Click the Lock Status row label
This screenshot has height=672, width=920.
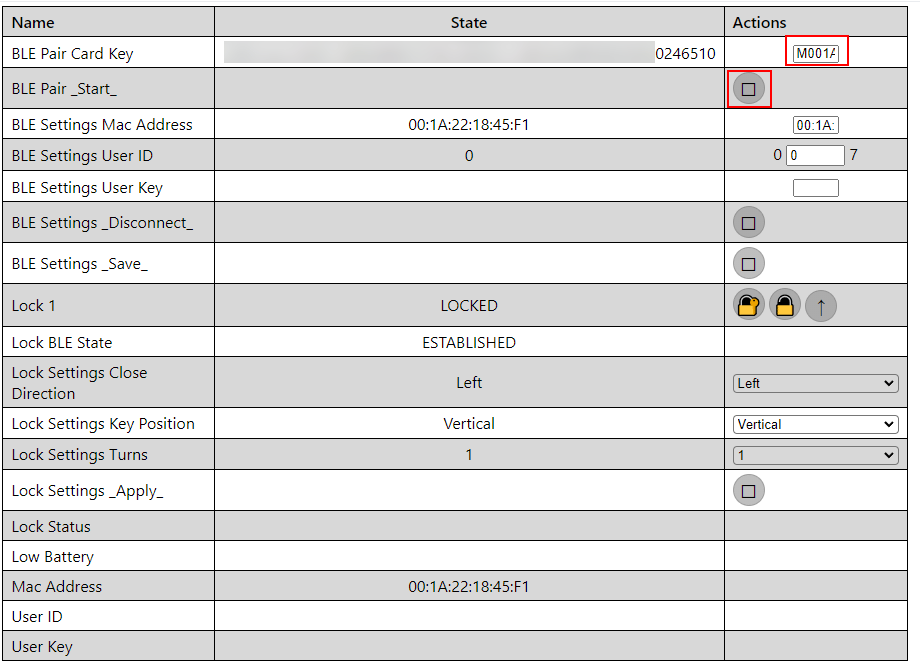pyautogui.click(x=51, y=527)
